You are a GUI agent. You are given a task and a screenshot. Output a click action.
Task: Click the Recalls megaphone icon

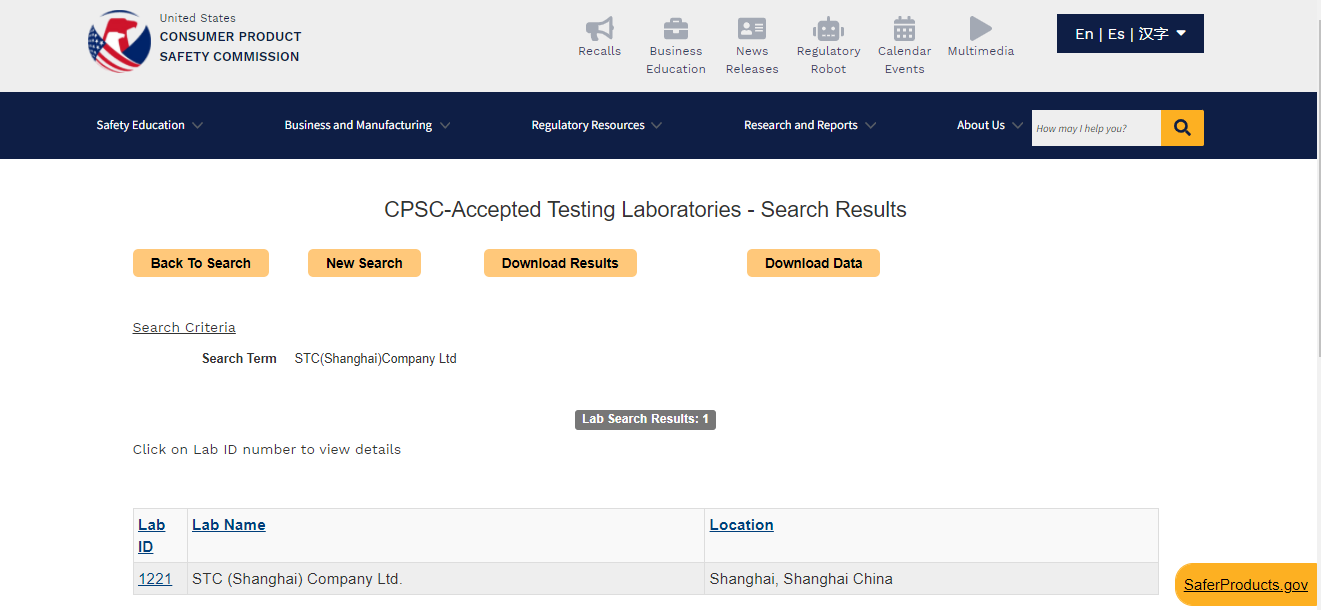(599, 28)
